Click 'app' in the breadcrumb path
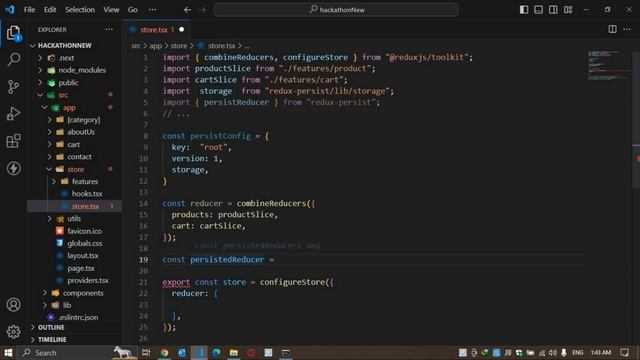Image resolution: width=640 pixels, height=360 pixels. point(156,46)
